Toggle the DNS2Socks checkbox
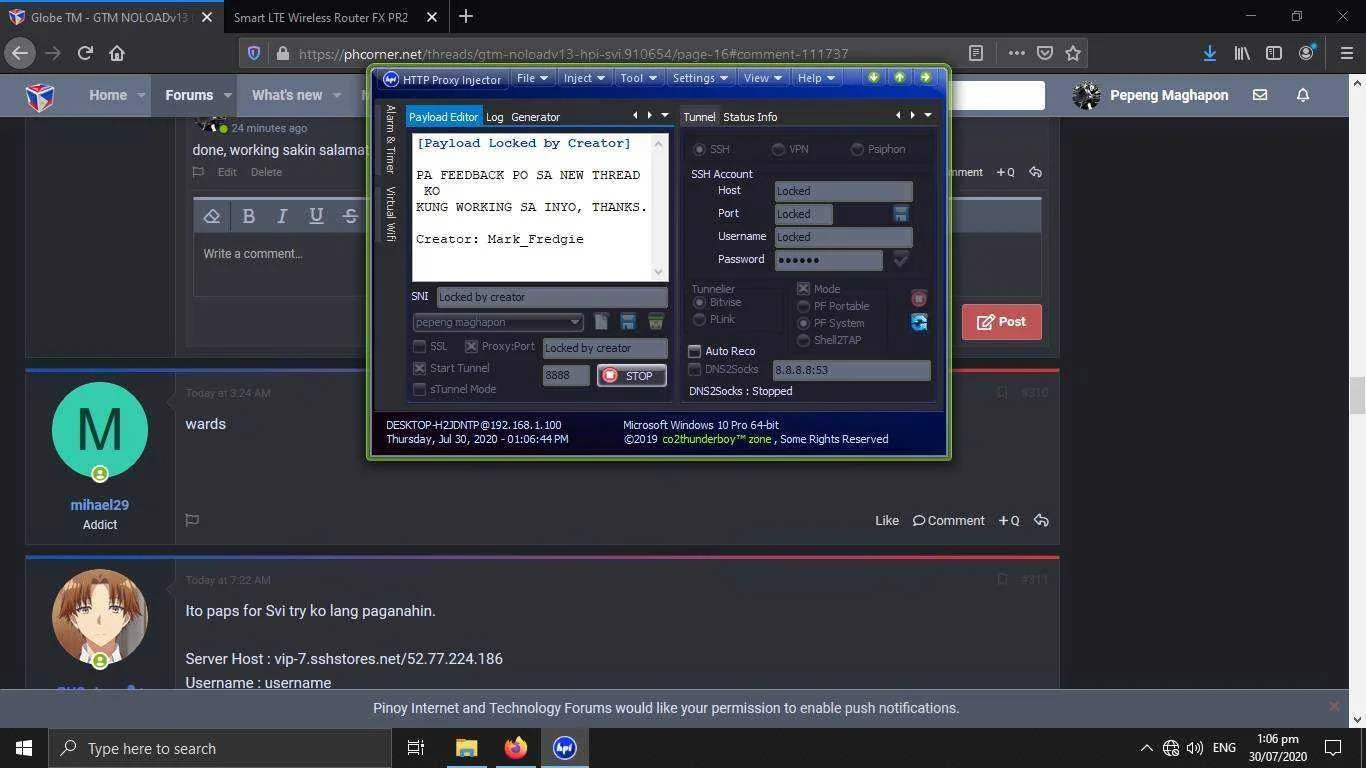The height and width of the screenshot is (768, 1366). point(694,369)
